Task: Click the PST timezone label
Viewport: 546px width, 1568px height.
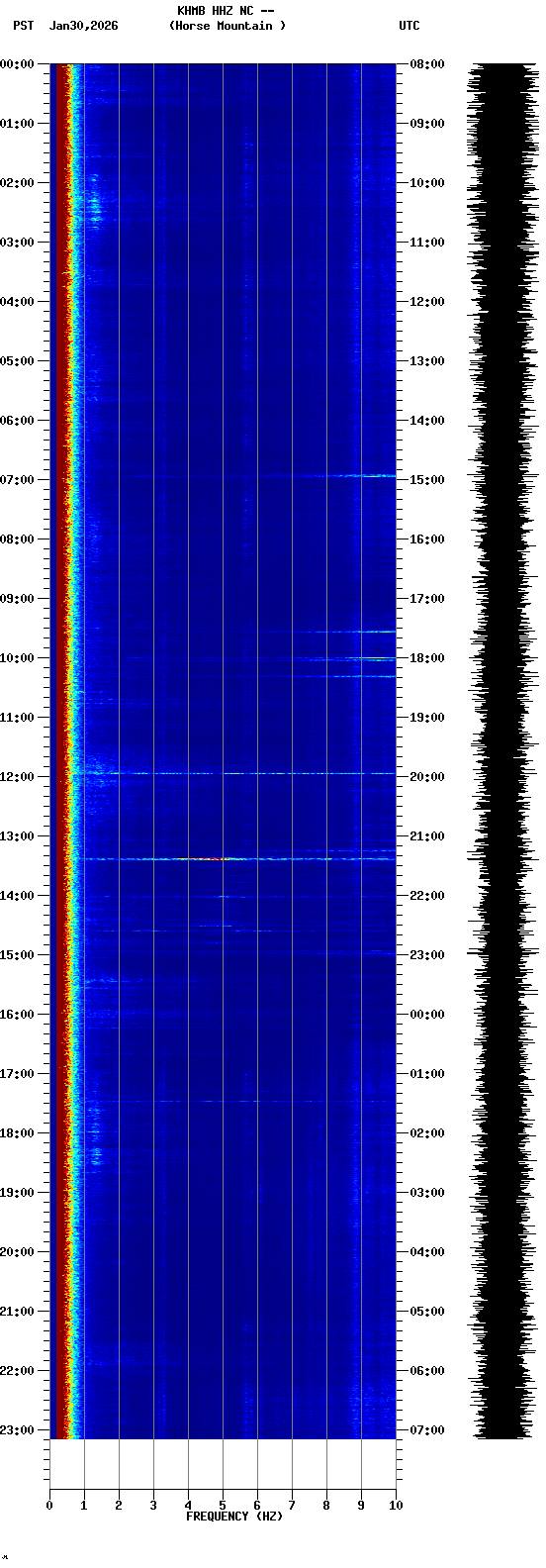Action: pyautogui.click(x=24, y=26)
